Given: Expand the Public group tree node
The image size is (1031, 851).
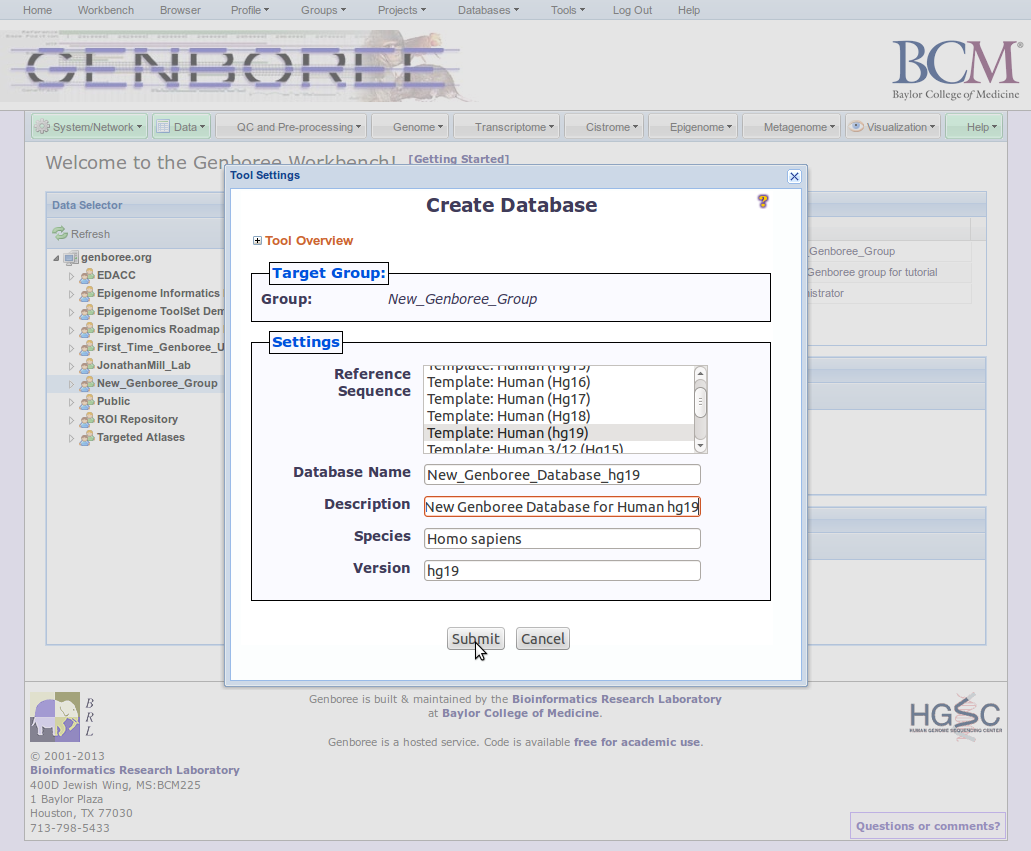Looking at the screenshot, I should 71,402.
